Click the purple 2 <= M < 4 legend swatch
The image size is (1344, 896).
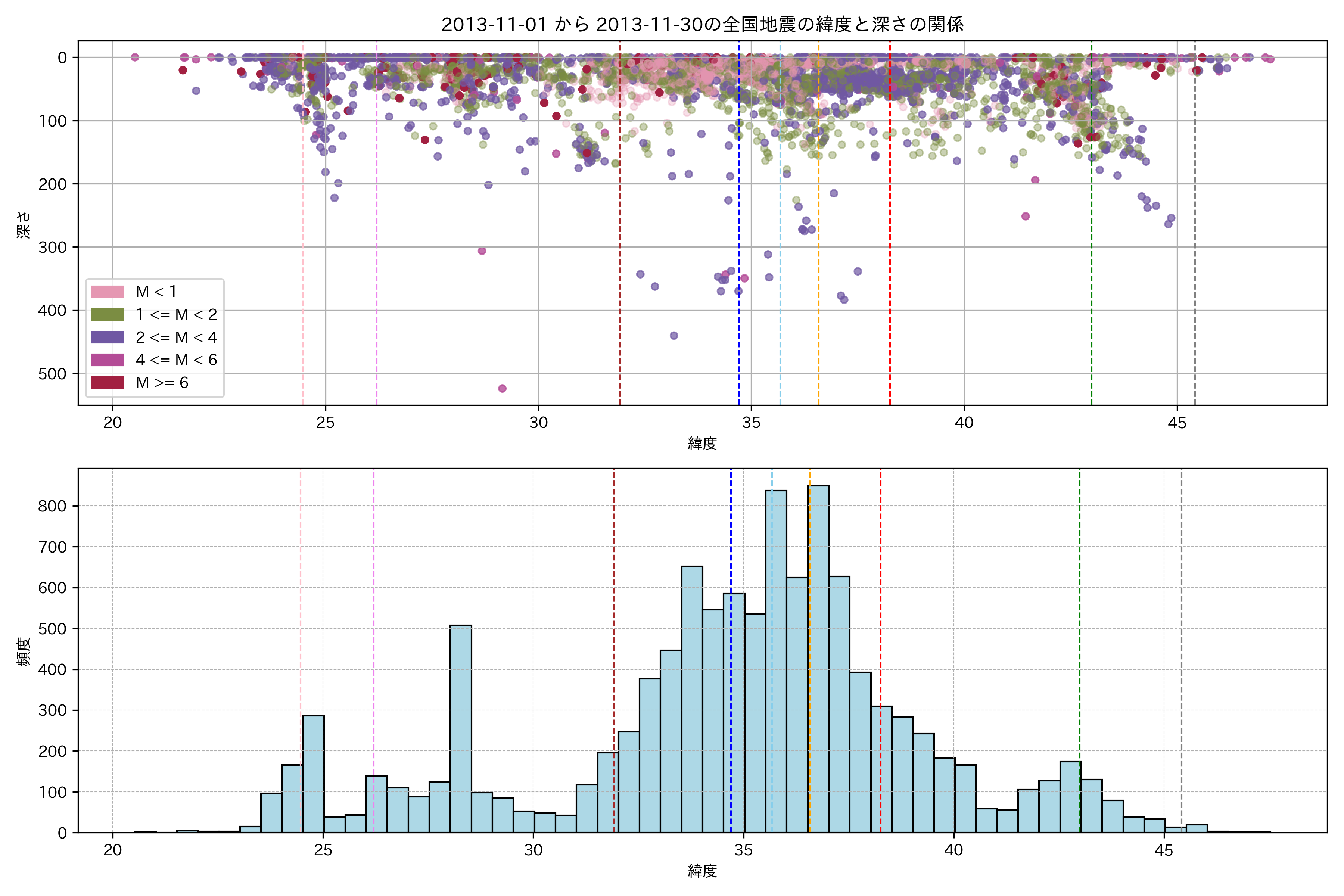[108, 337]
